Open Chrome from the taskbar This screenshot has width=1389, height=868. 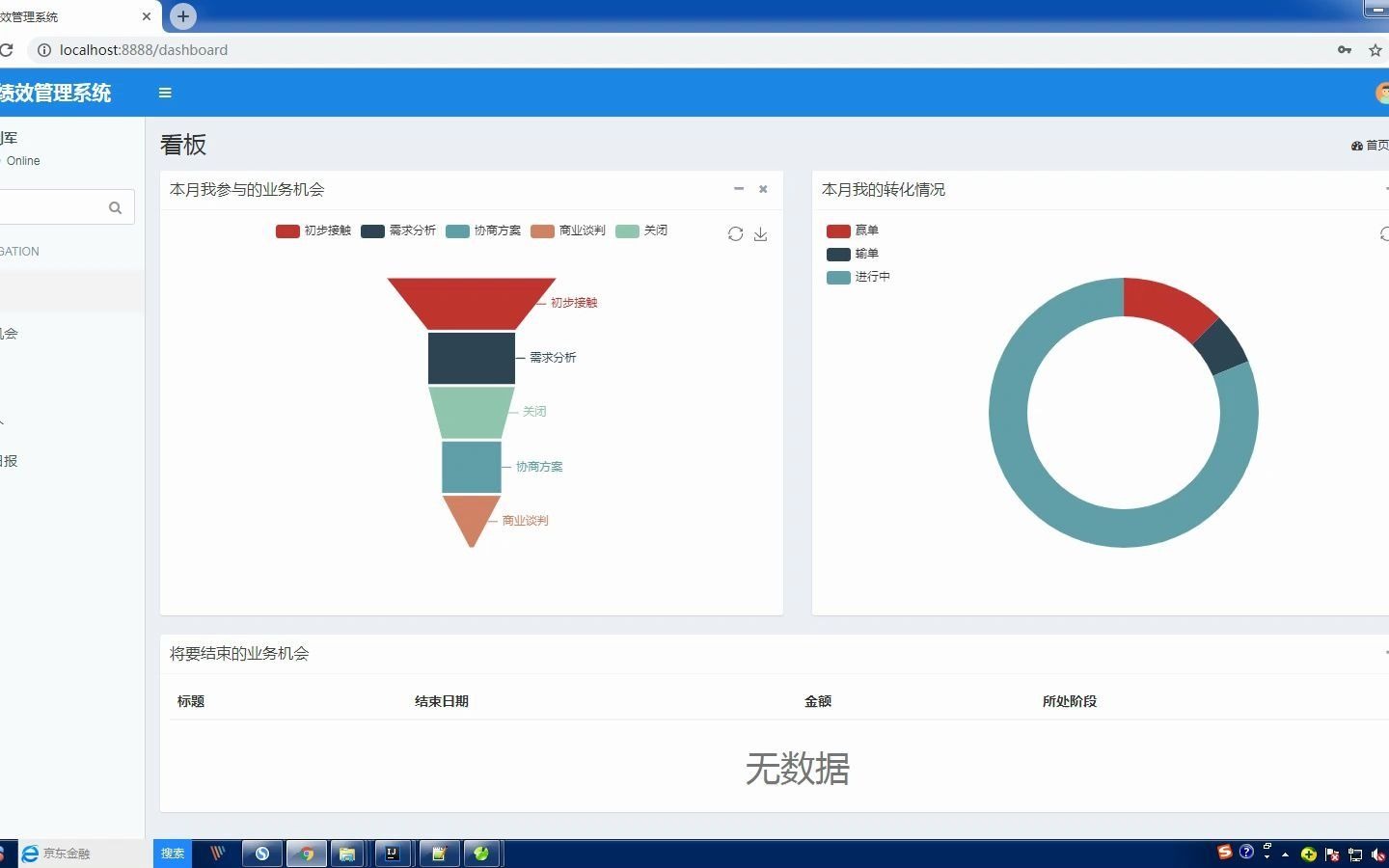pyautogui.click(x=307, y=854)
